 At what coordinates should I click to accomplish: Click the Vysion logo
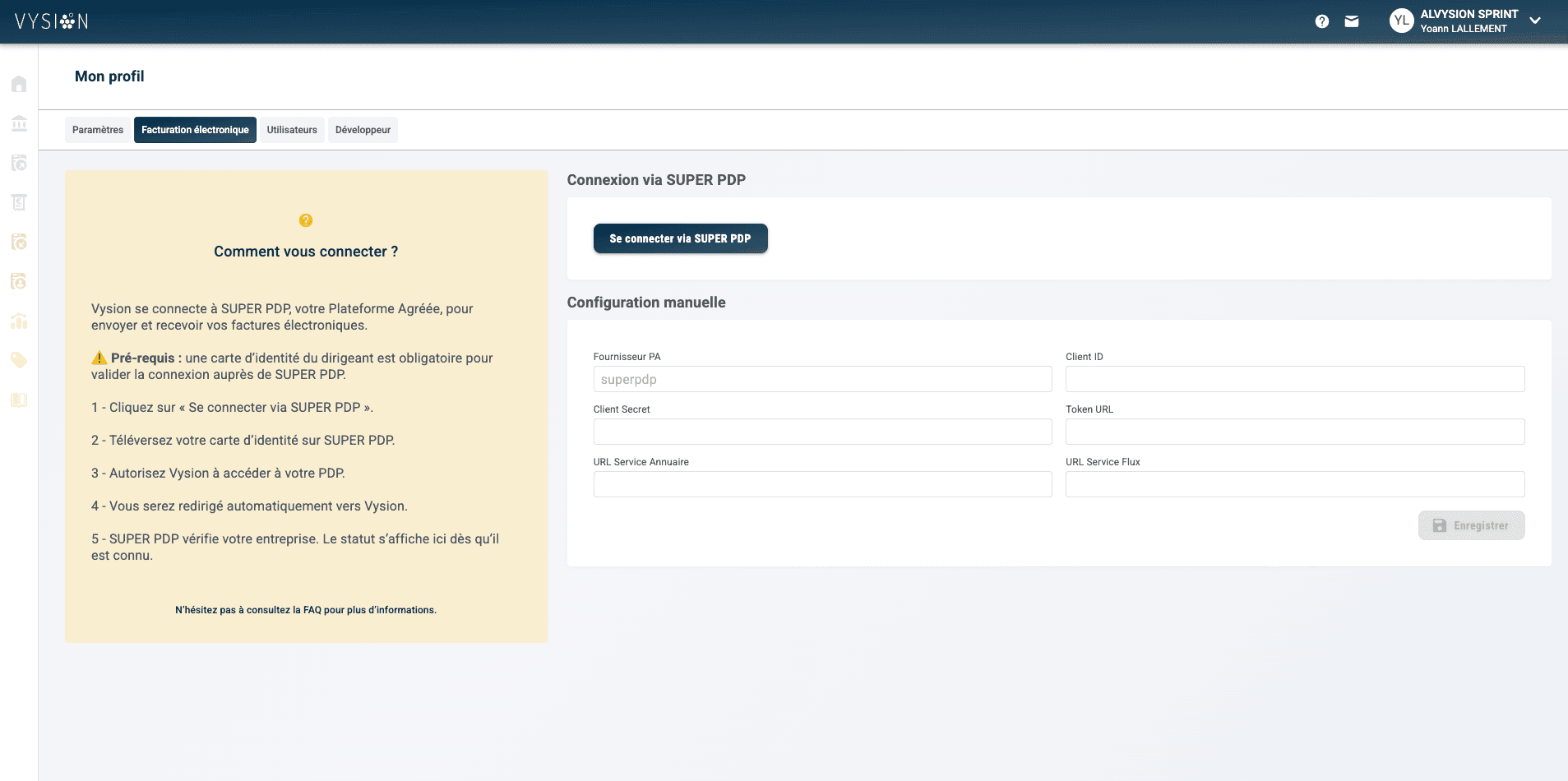click(51, 21)
